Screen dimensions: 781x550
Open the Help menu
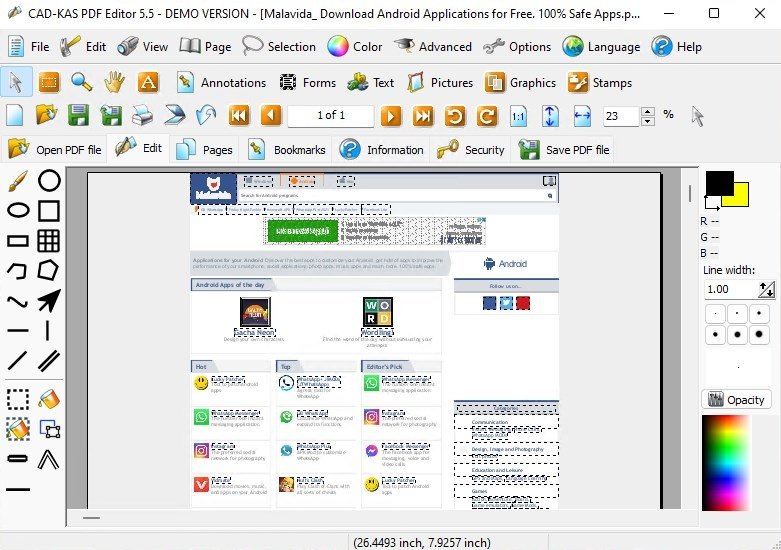click(x=677, y=47)
